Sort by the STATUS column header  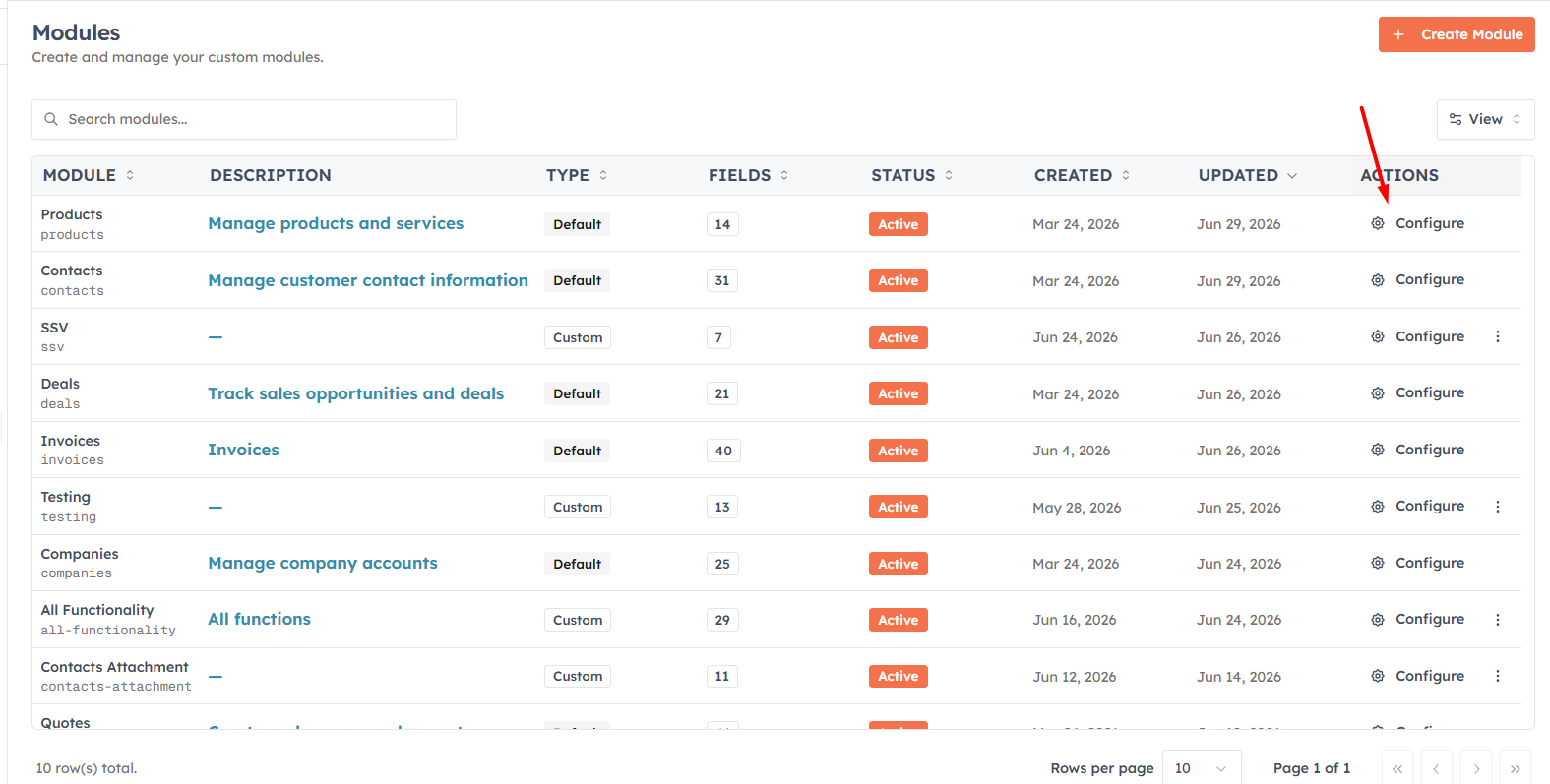point(911,175)
